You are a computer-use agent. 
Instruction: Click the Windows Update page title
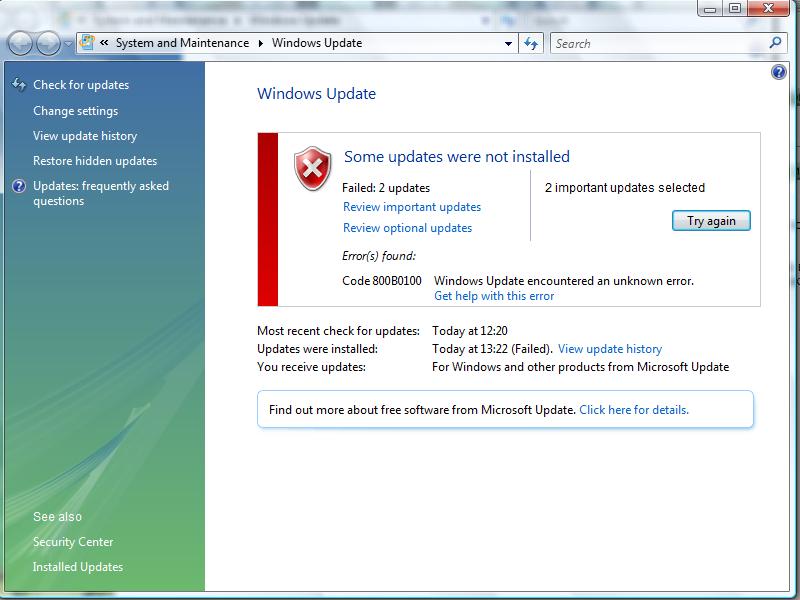[316, 94]
